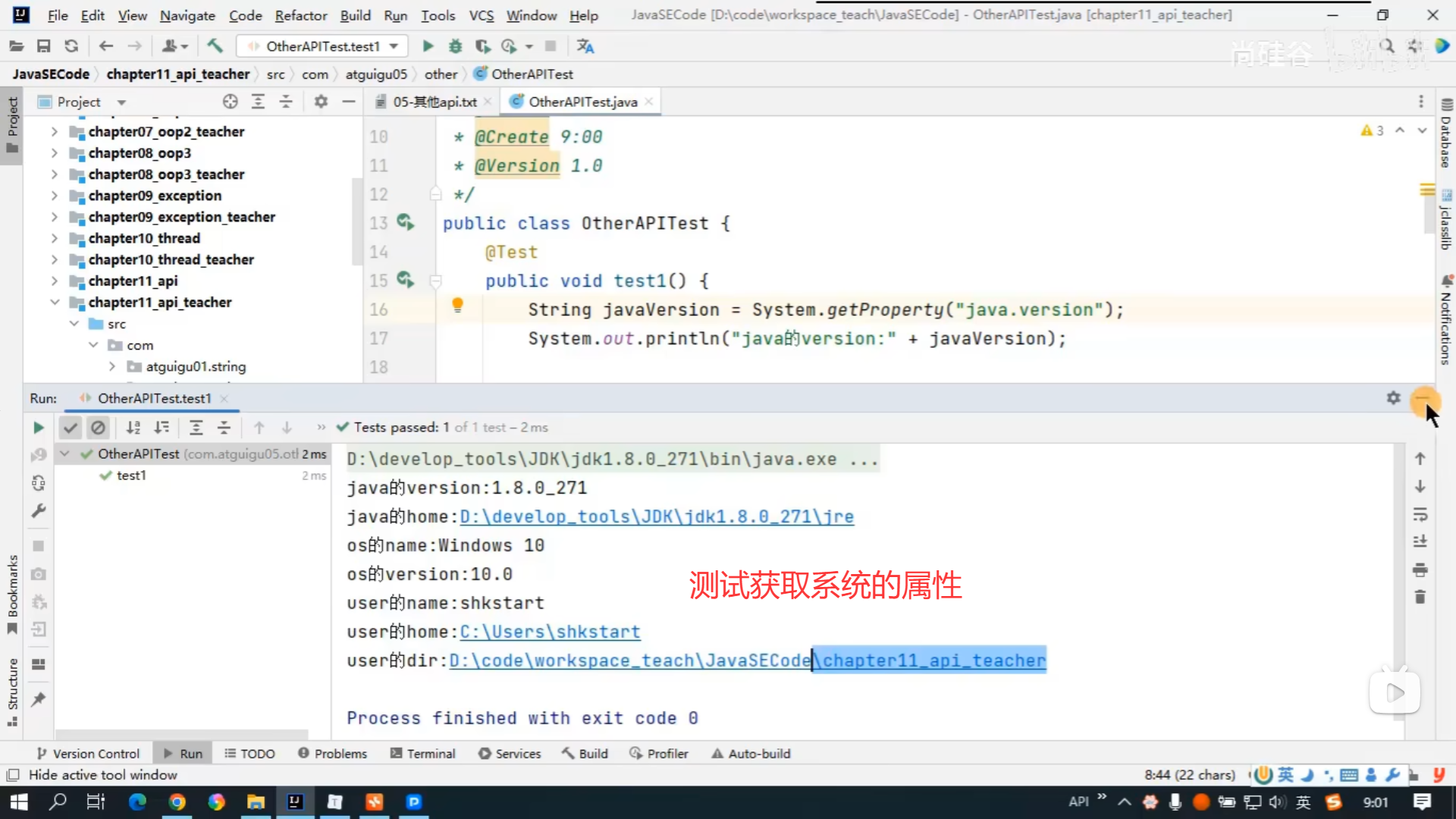Click Run Test gutter icon at line 15
Viewport: 1456px width, 819px height.
pyautogui.click(x=406, y=281)
